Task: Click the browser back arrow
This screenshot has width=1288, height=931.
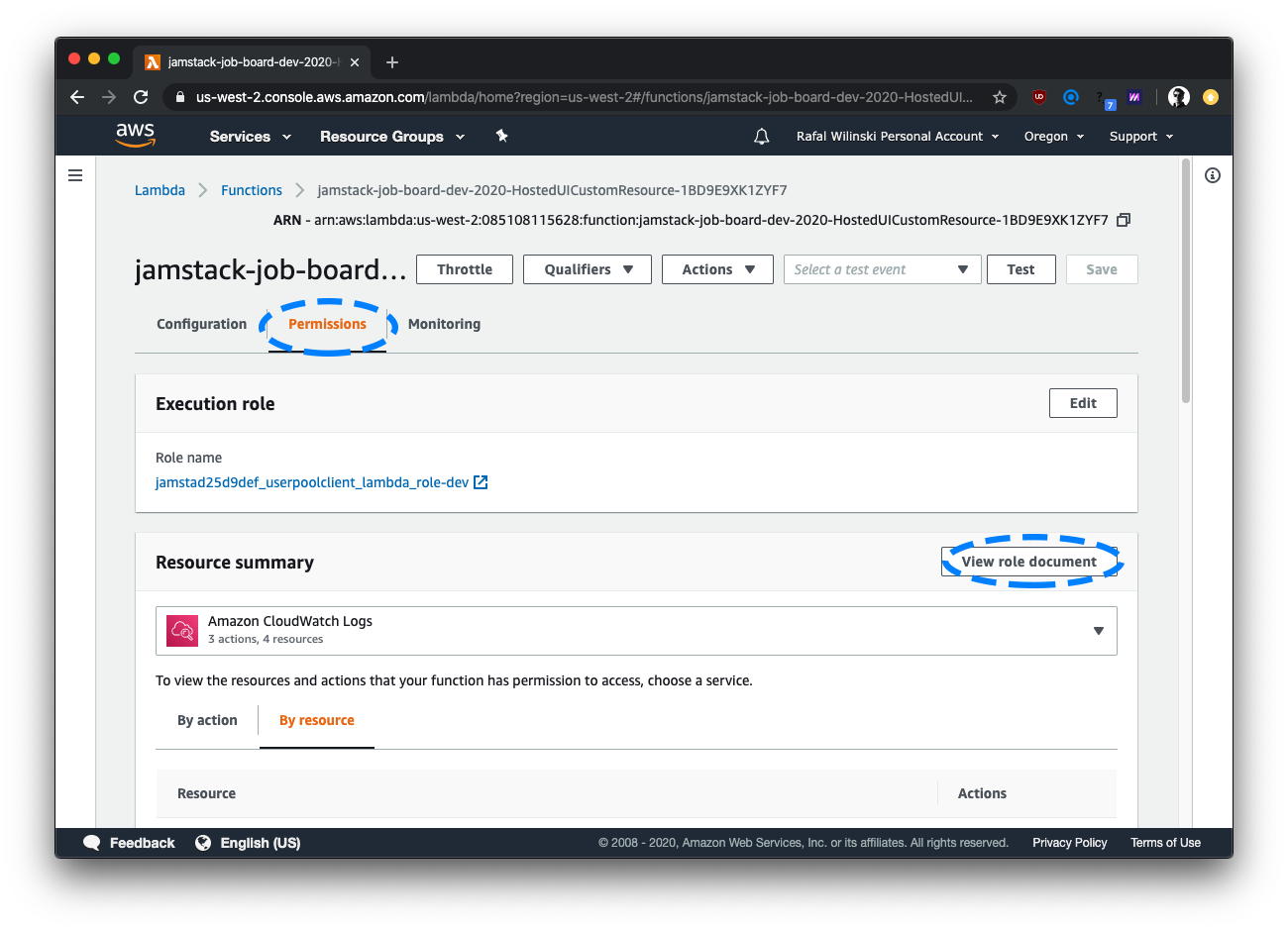Action: click(x=77, y=97)
